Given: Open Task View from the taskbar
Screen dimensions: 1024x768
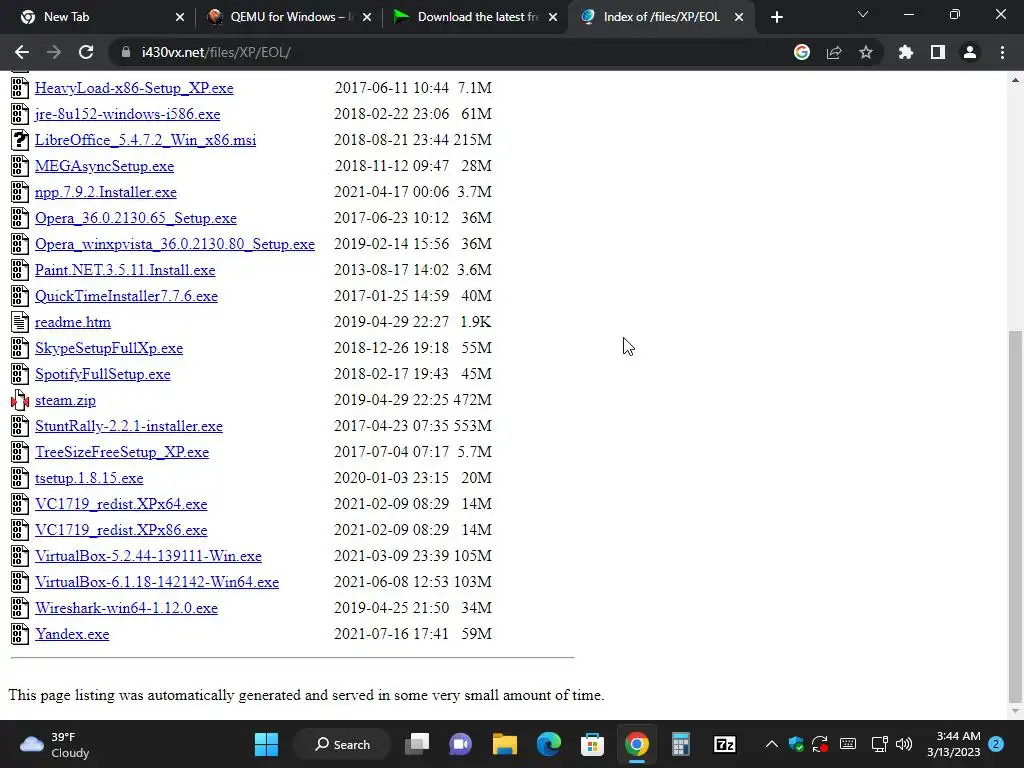Looking at the screenshot, I should (x=417, y=744).
